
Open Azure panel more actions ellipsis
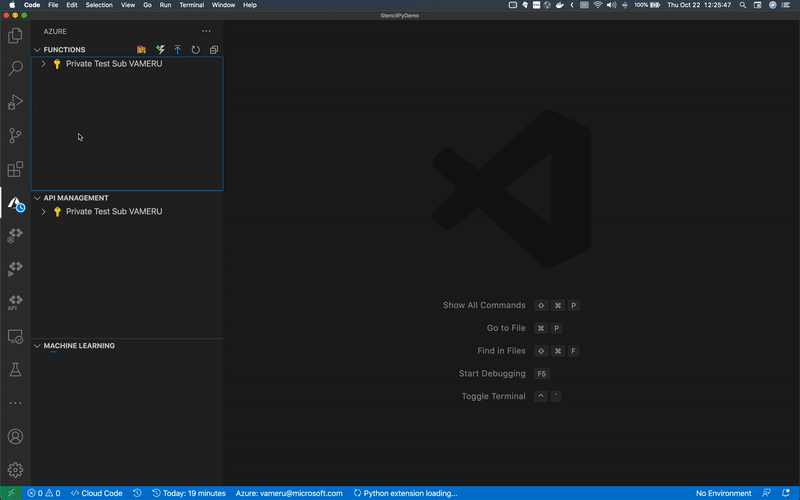click(x=206, y=31)
